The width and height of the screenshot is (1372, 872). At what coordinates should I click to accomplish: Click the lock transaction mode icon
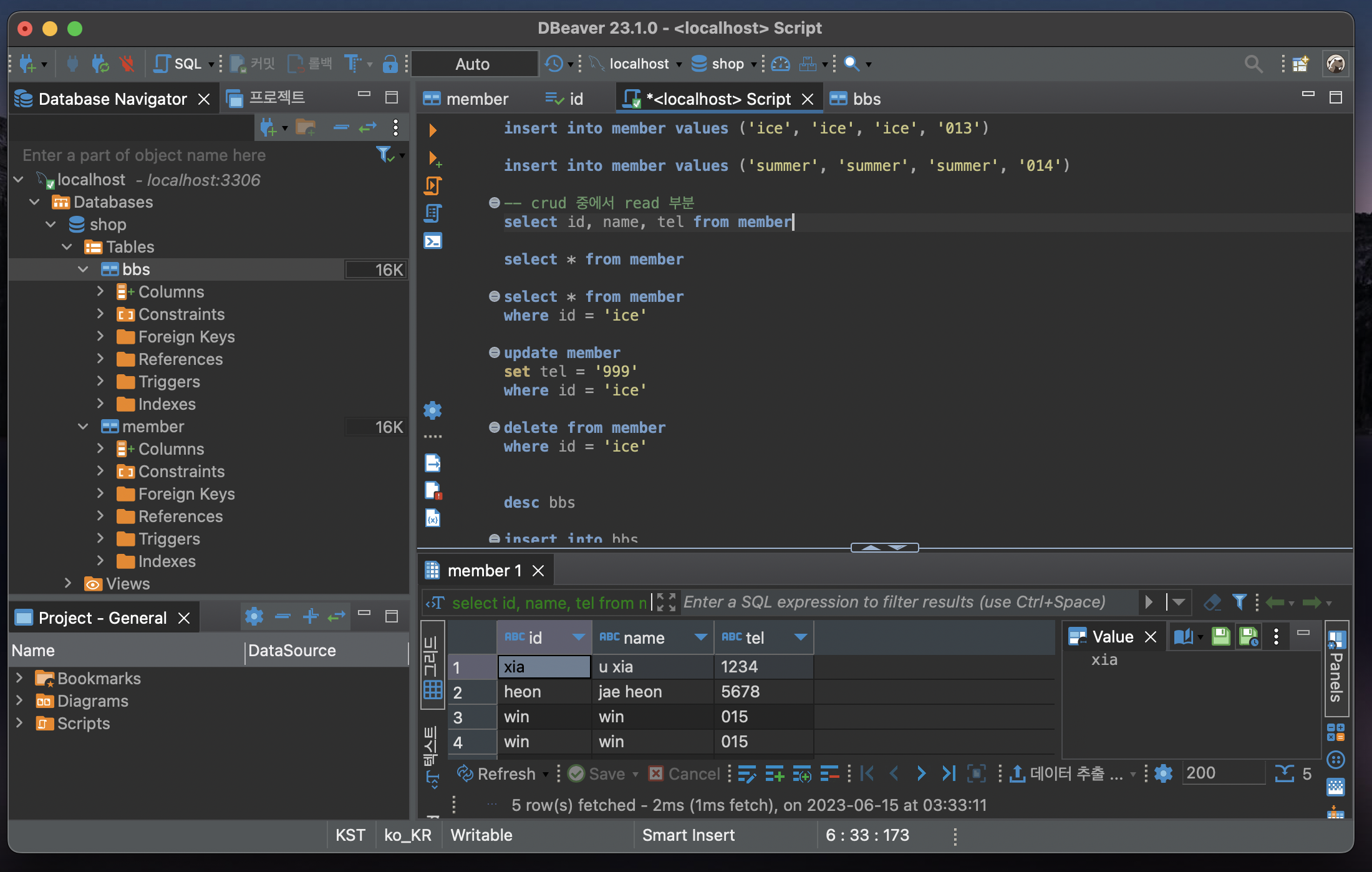tap(390, 64)
